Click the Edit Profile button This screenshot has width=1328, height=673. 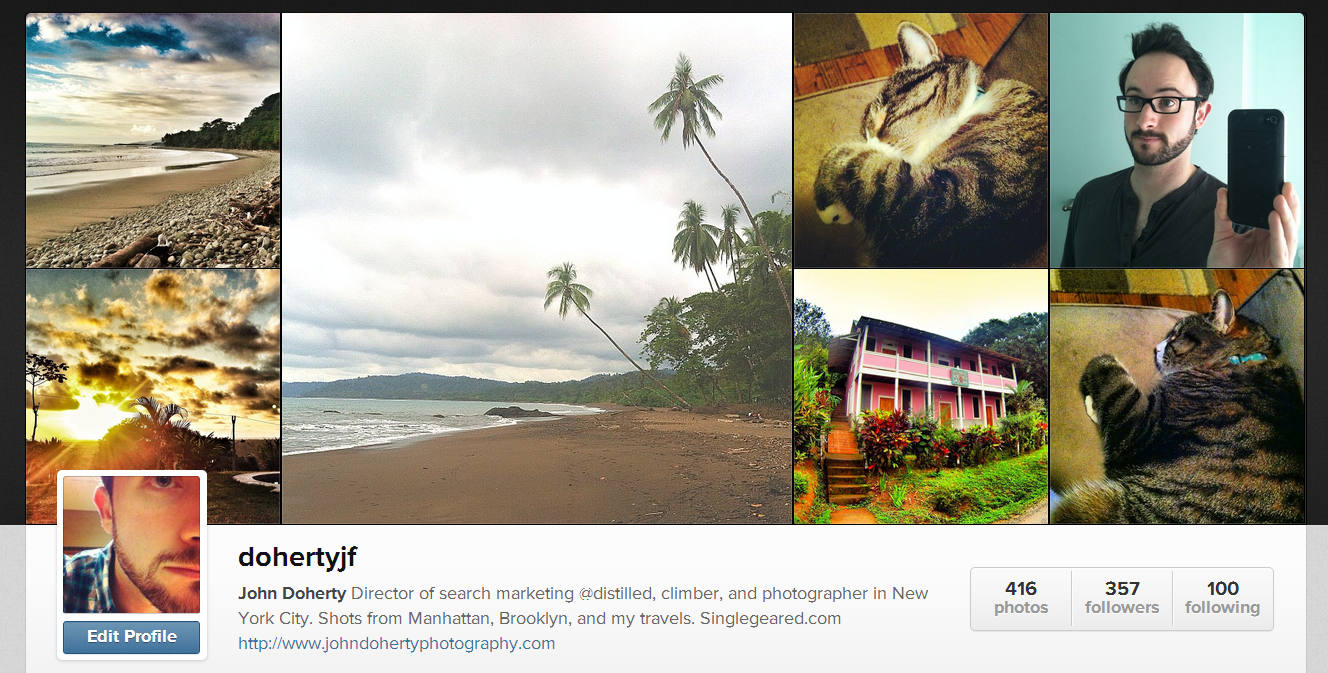pos(131,637)
